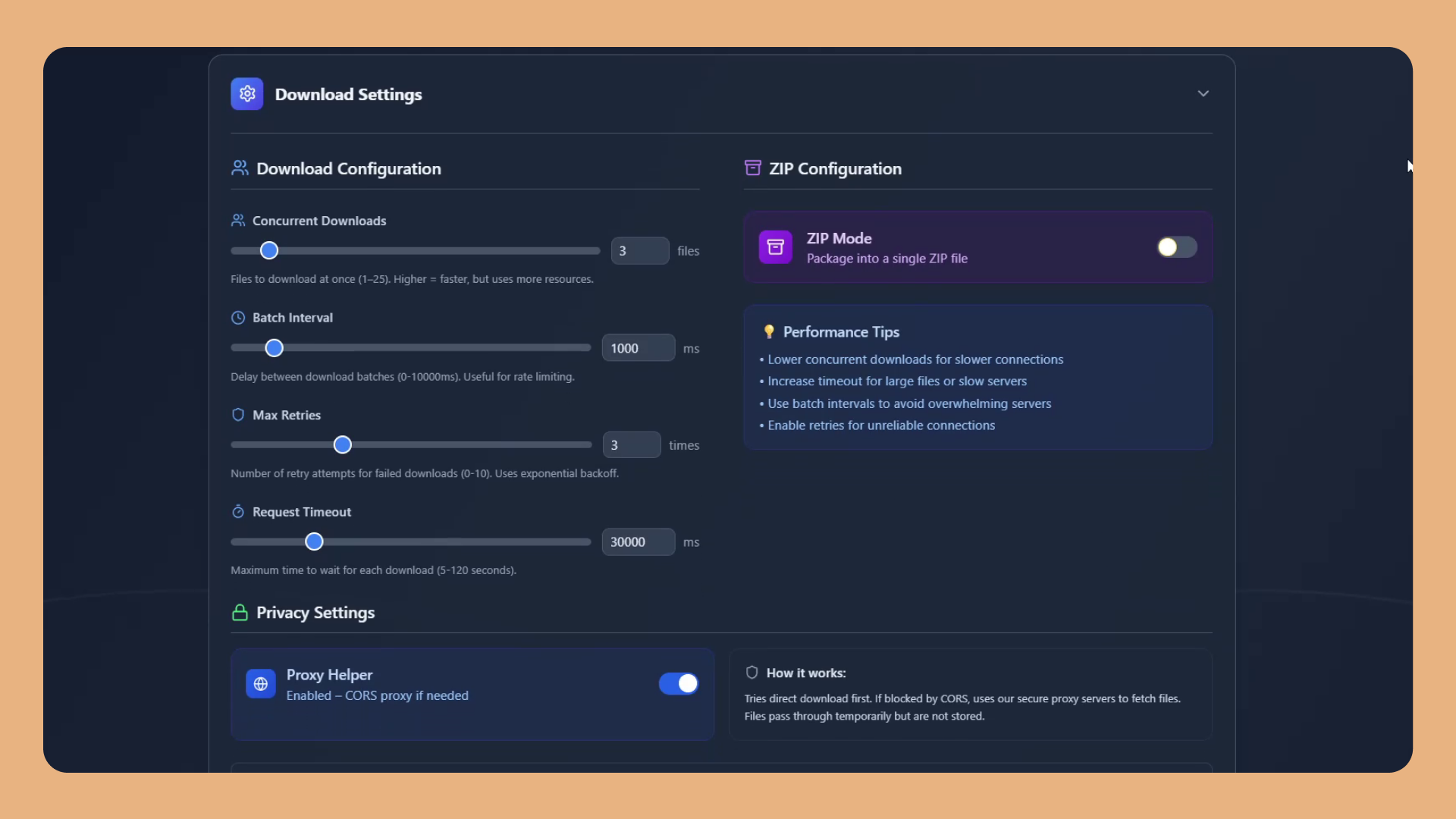1456x819 pixels.
Task: Click the Batch Interval slider handle
Action: (x=275, y=348)
